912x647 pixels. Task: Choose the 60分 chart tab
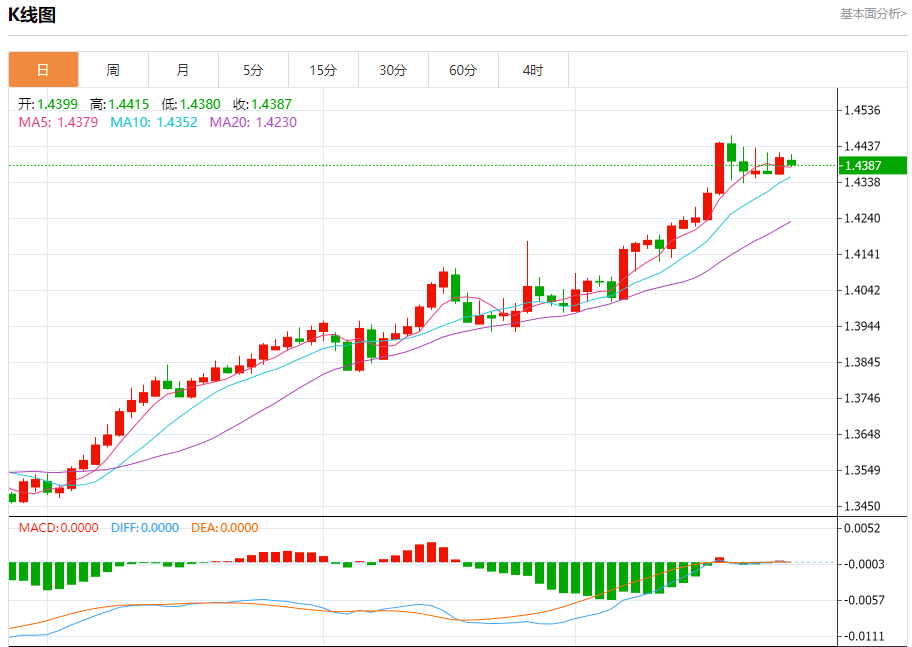click(464, 70)
